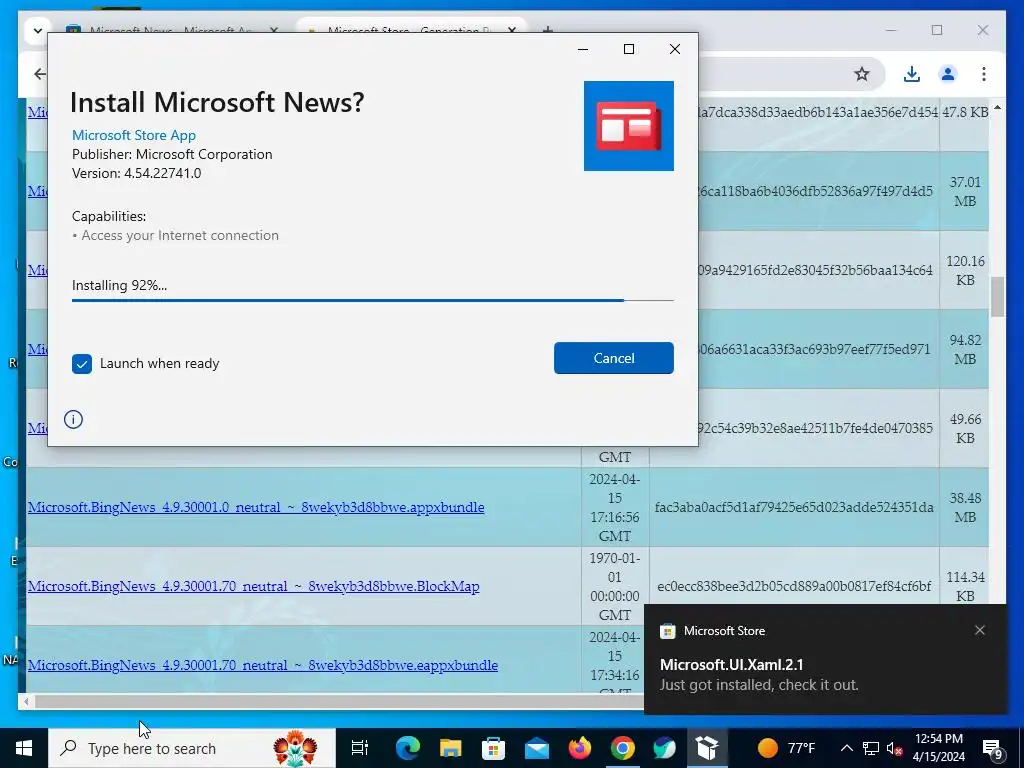Screen dimensions: 1024x768
Task: Open the Chrome profile icon
Action: [948, 74]
